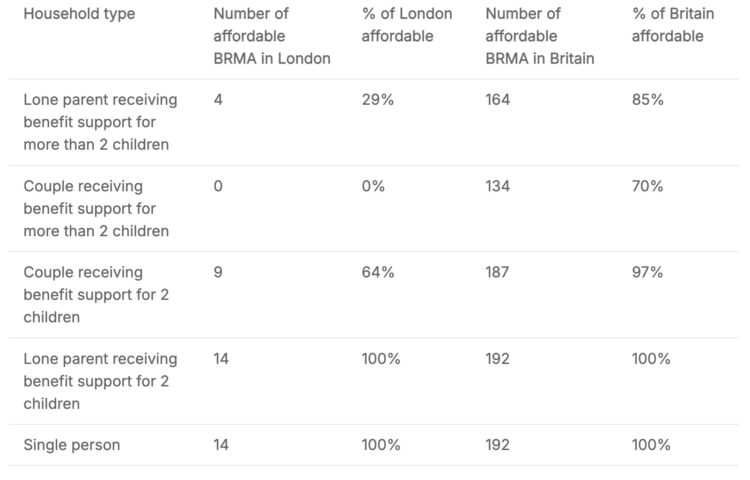
Task: Select the 97% Britain affordable cell
Action: 647,272
